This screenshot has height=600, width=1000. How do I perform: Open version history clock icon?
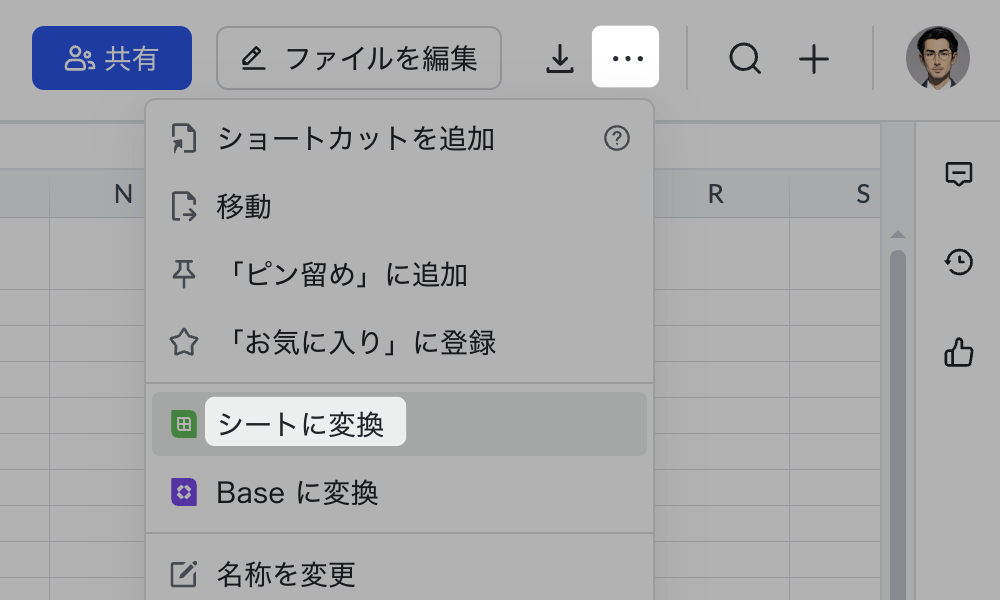[959, 262]
